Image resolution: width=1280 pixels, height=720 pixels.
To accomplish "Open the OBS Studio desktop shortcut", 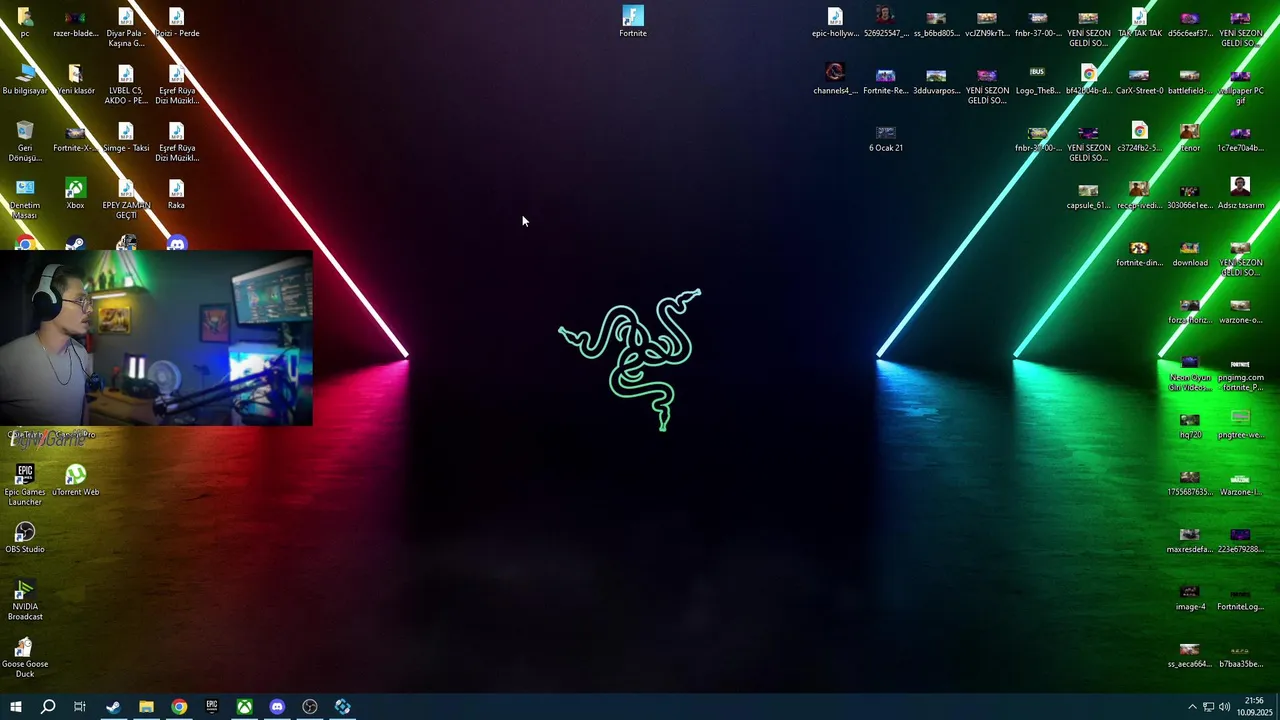I will point(25,538).
